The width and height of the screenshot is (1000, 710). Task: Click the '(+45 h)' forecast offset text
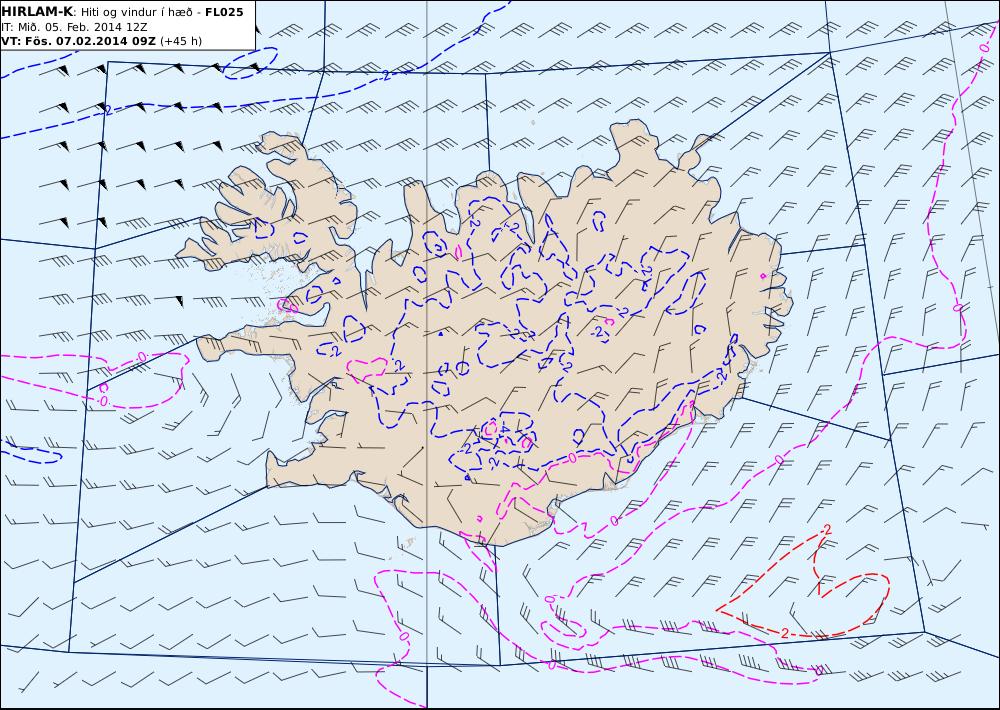[x=181, y=41]
